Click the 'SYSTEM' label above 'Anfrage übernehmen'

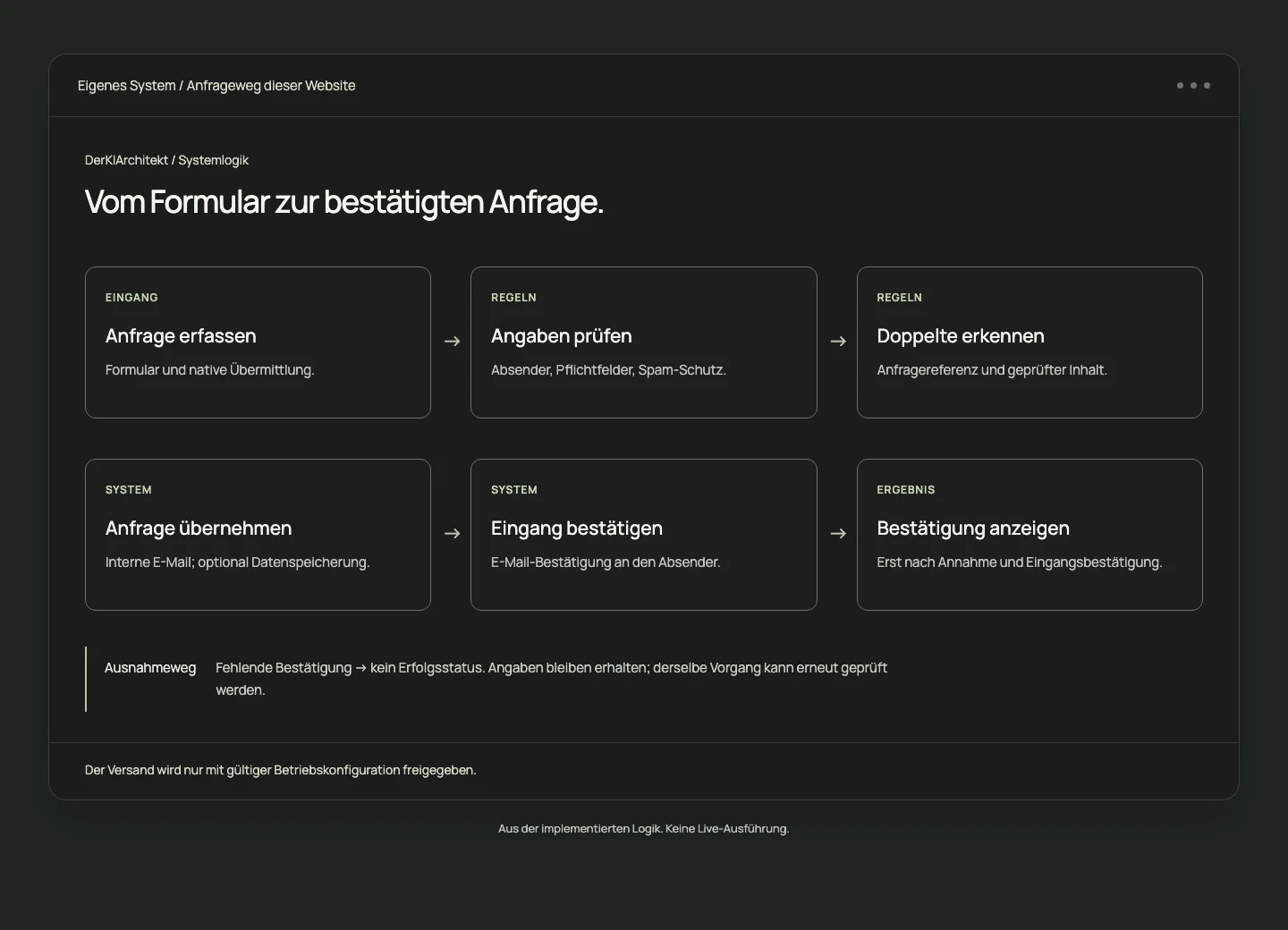click(x=129, y=490)
